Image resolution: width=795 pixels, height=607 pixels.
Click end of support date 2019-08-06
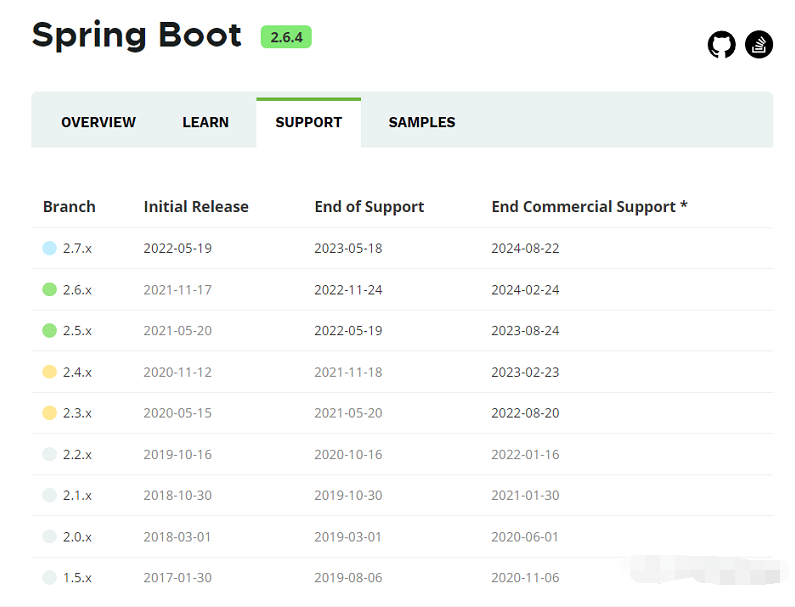pyautogui.click(x=348, y=578)
